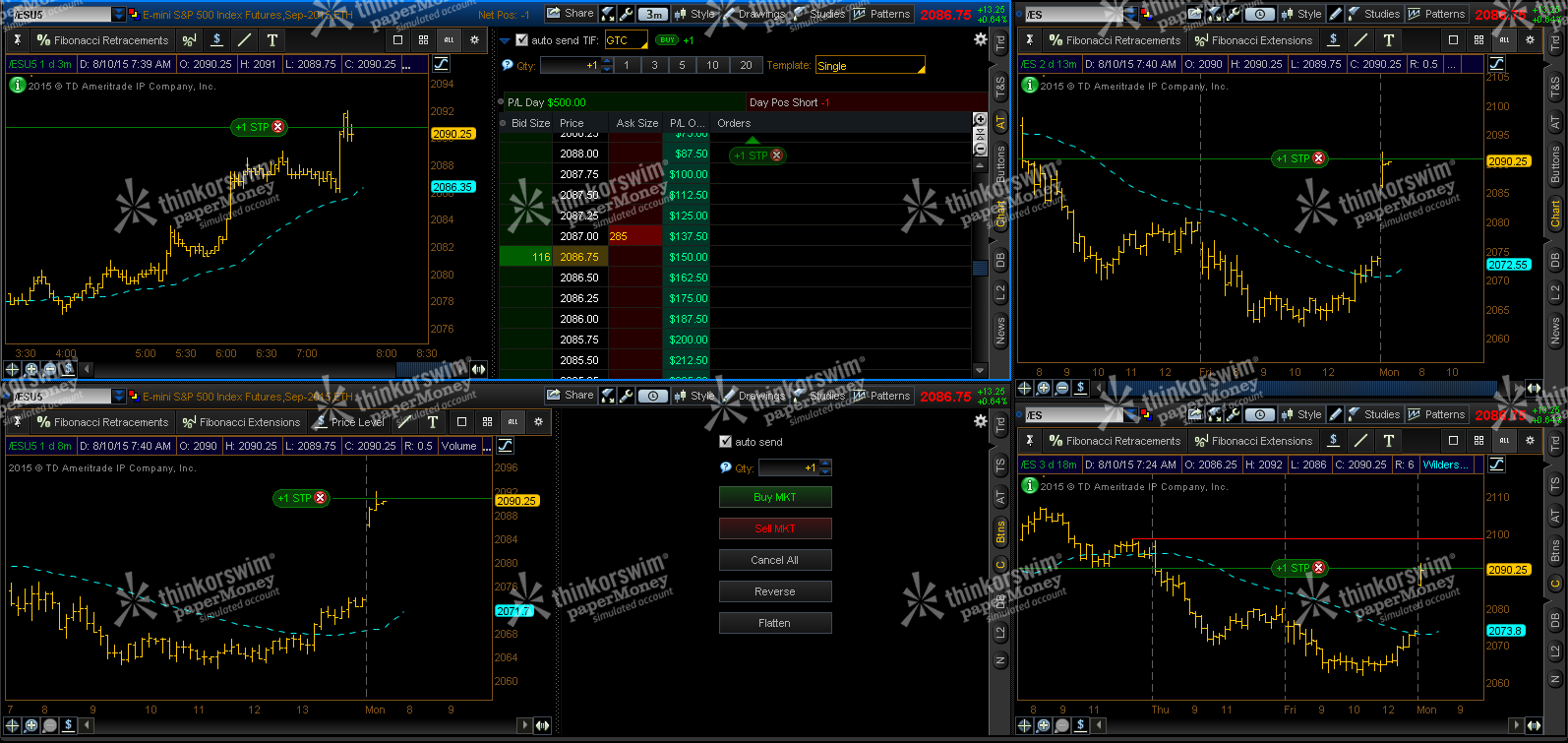Activate crosshair pan tool below top-left chart
Screen dimensions: 1568x743
[x=13, y=369]
